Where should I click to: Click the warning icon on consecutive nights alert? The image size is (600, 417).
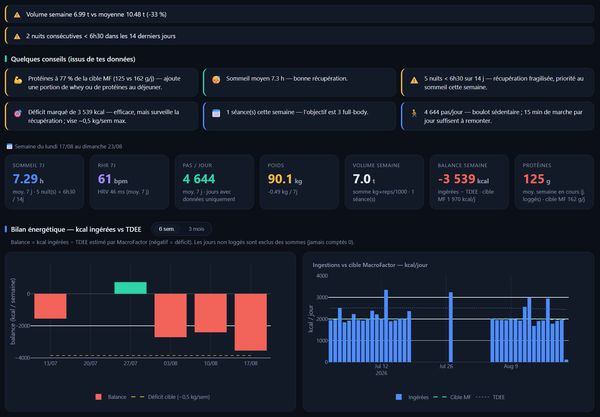click(x=17, y=36)
